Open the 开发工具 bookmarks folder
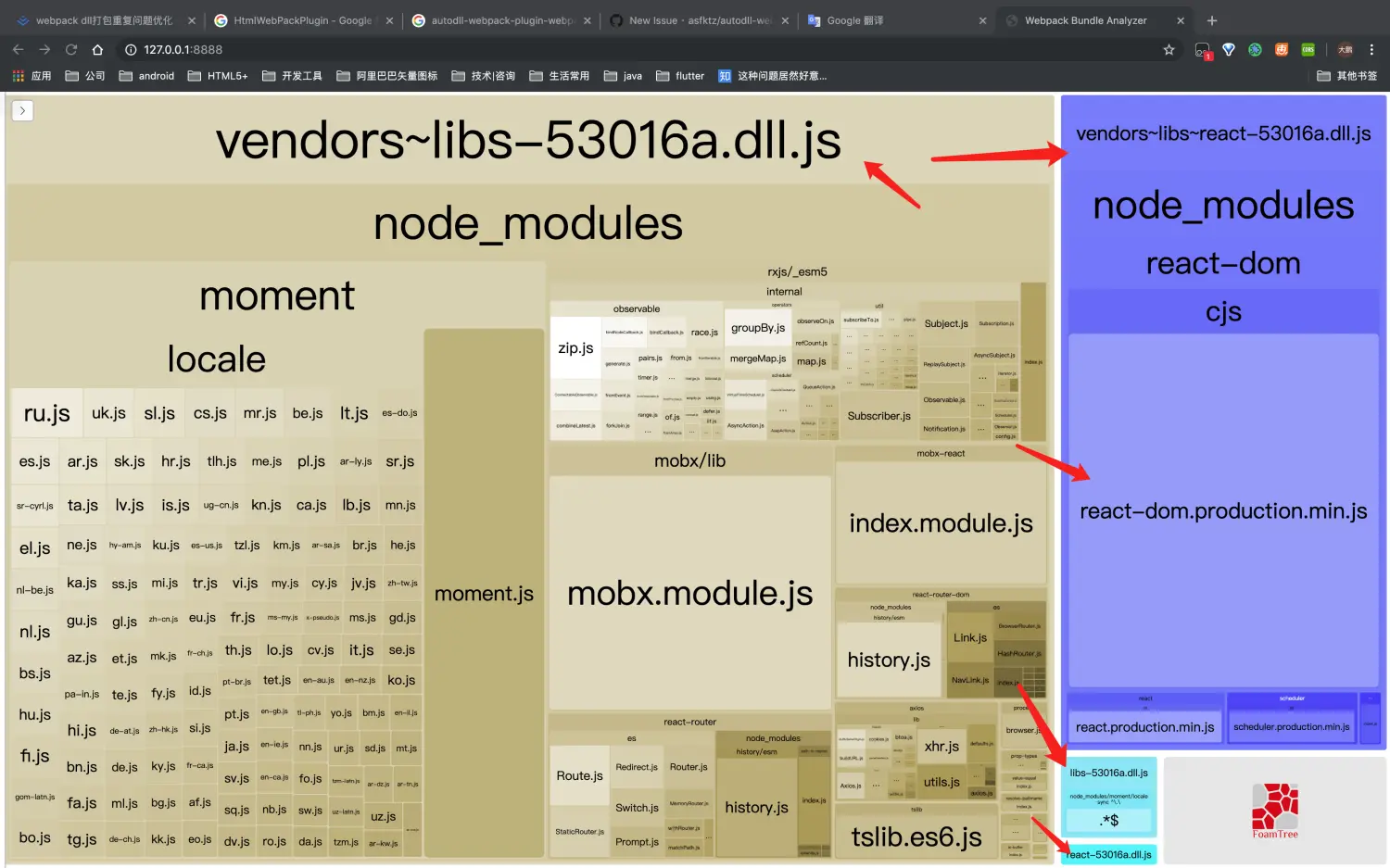This screenshot has width=1390, height=868. tap(292, 76)
